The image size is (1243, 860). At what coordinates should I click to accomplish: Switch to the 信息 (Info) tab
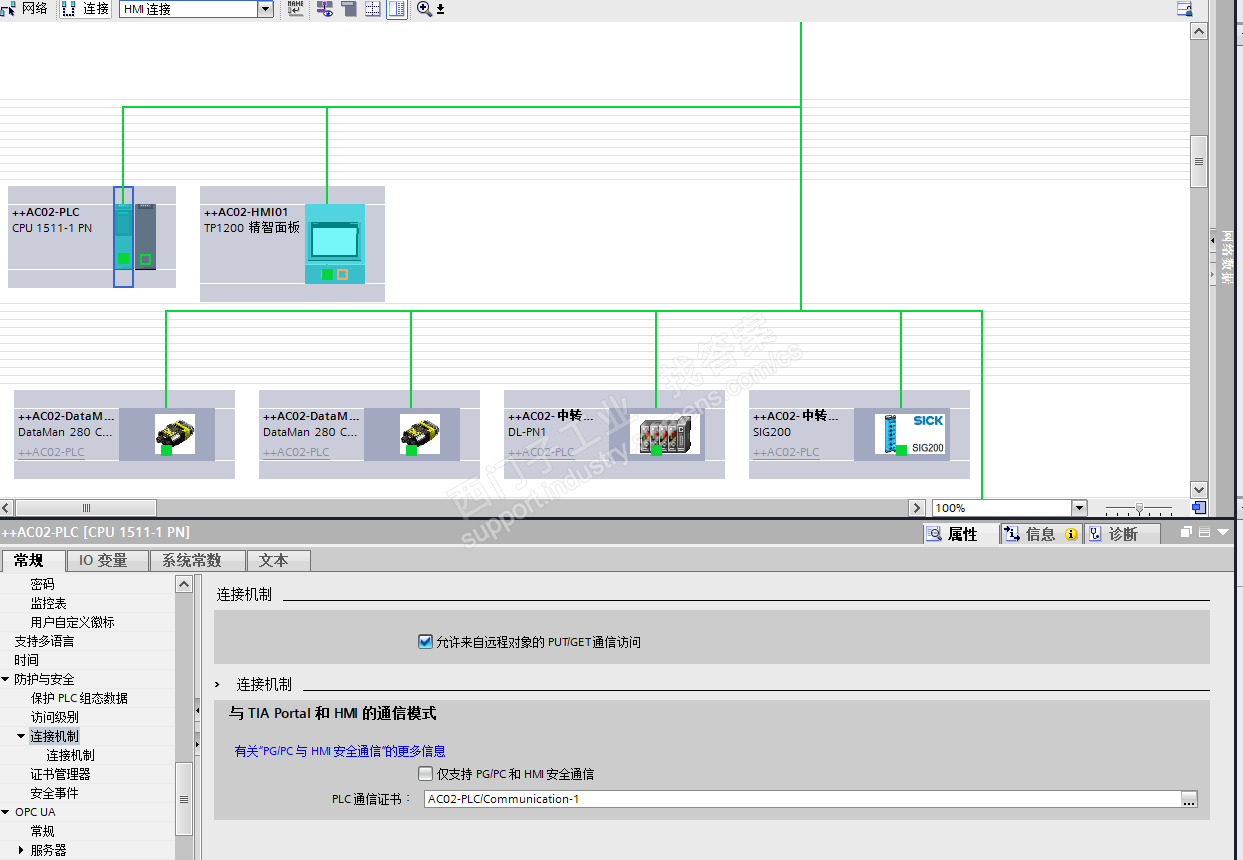pos(1041,534)
